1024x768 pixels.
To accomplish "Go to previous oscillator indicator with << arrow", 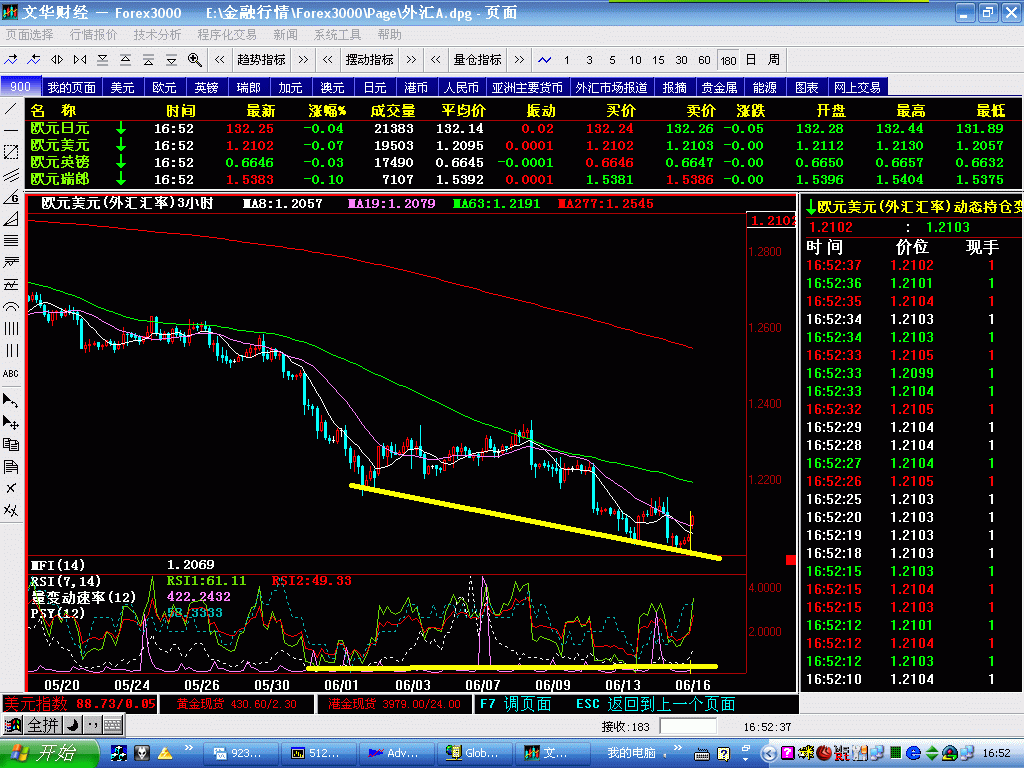I will (328, 60).
